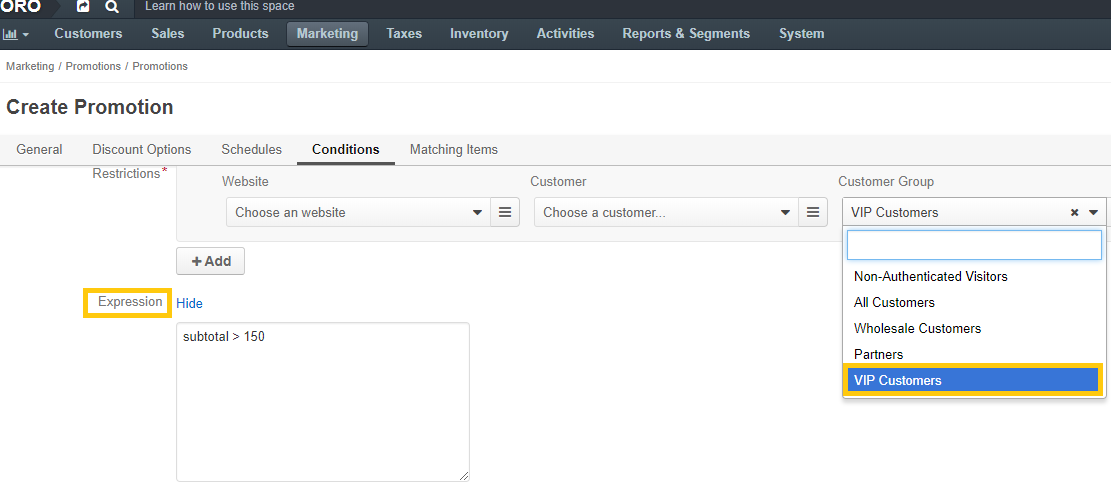Focus the customer group search box
Viewport: 1111px width, 499px height.
[974, 245]
